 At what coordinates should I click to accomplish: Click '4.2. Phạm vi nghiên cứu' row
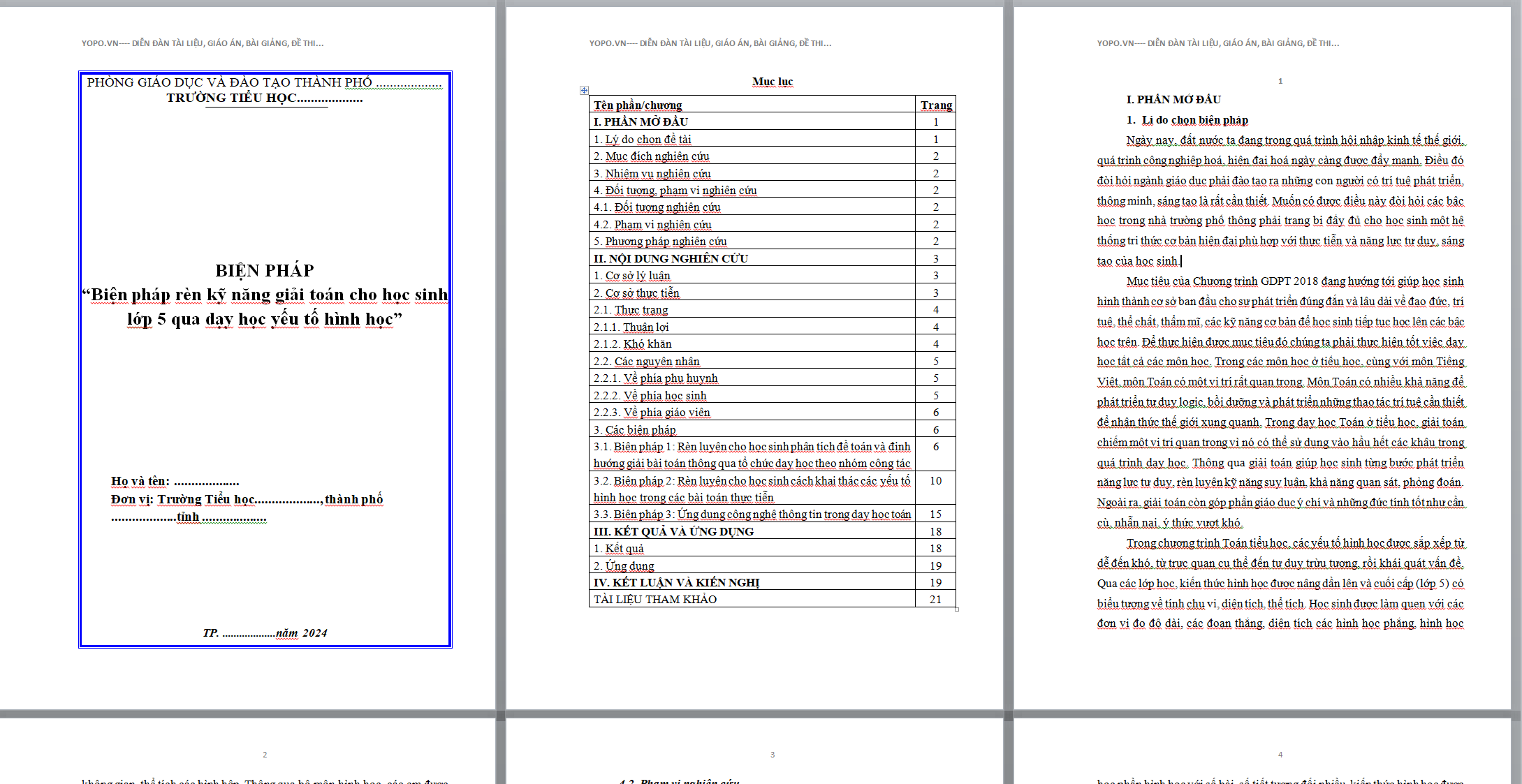pos(773,224)
